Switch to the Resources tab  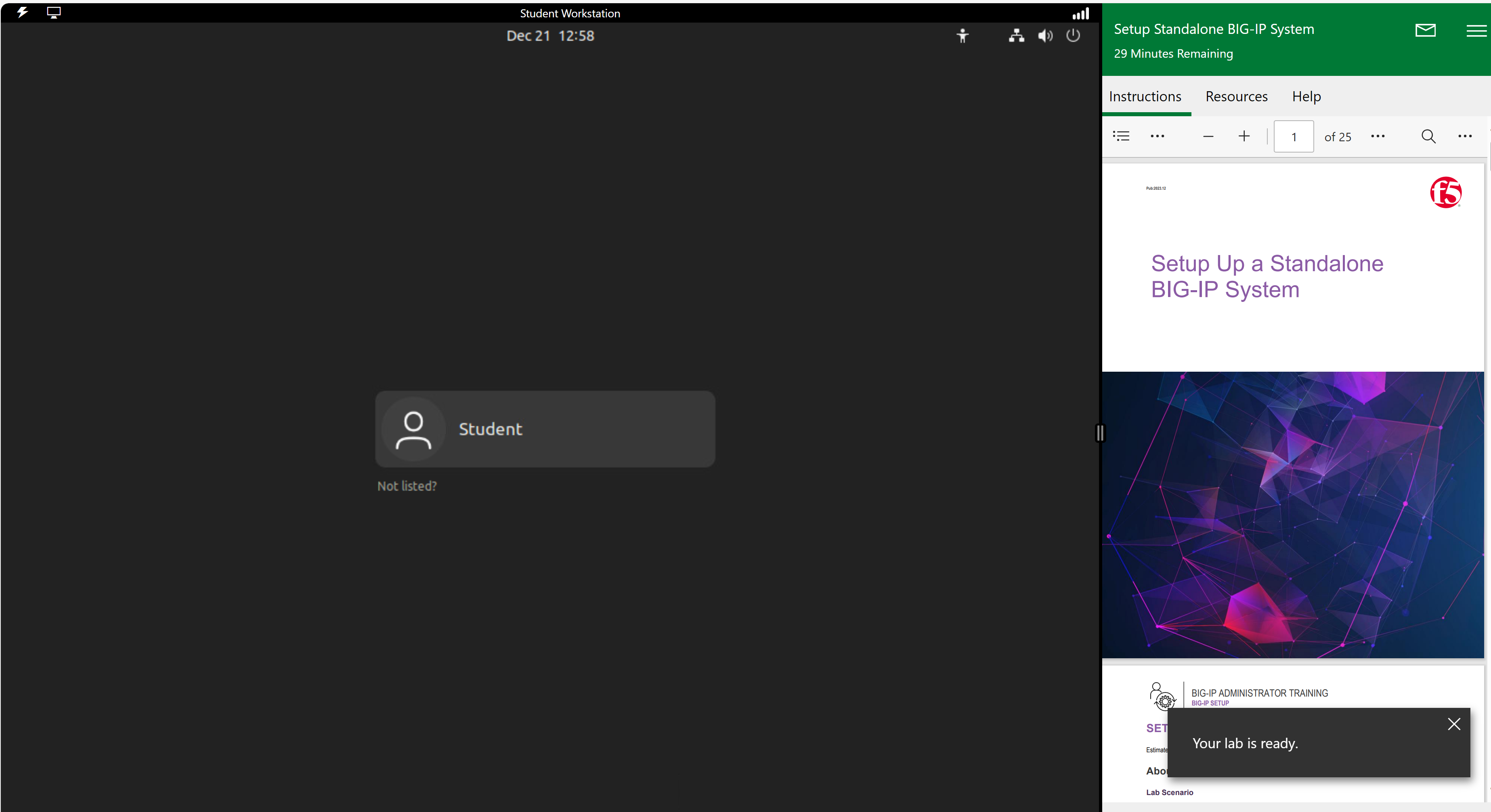point(1236,96)
